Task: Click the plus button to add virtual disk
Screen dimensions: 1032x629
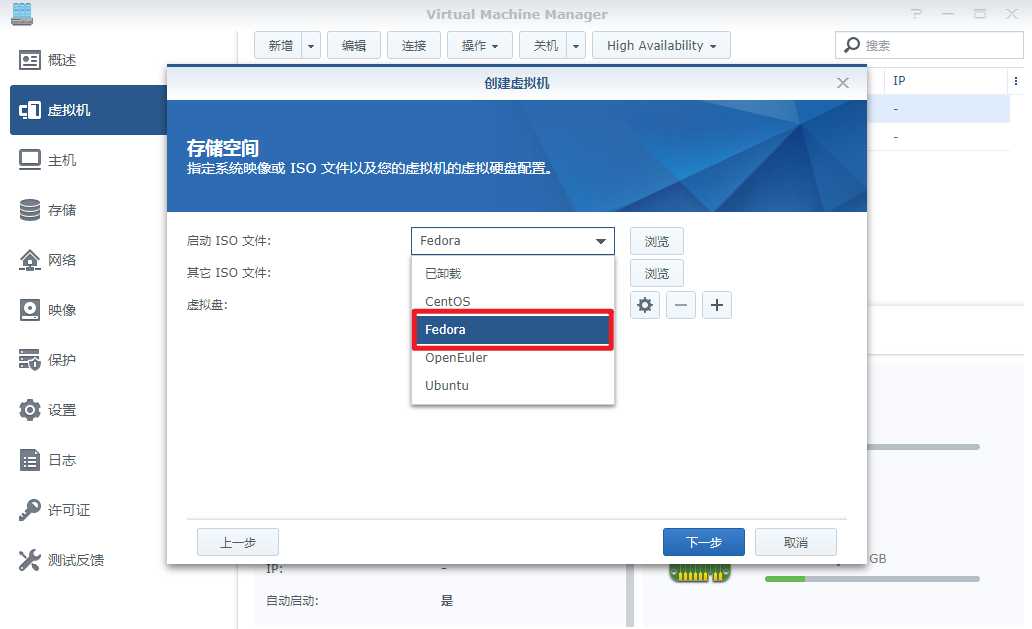Action: (x=717, y=305)
